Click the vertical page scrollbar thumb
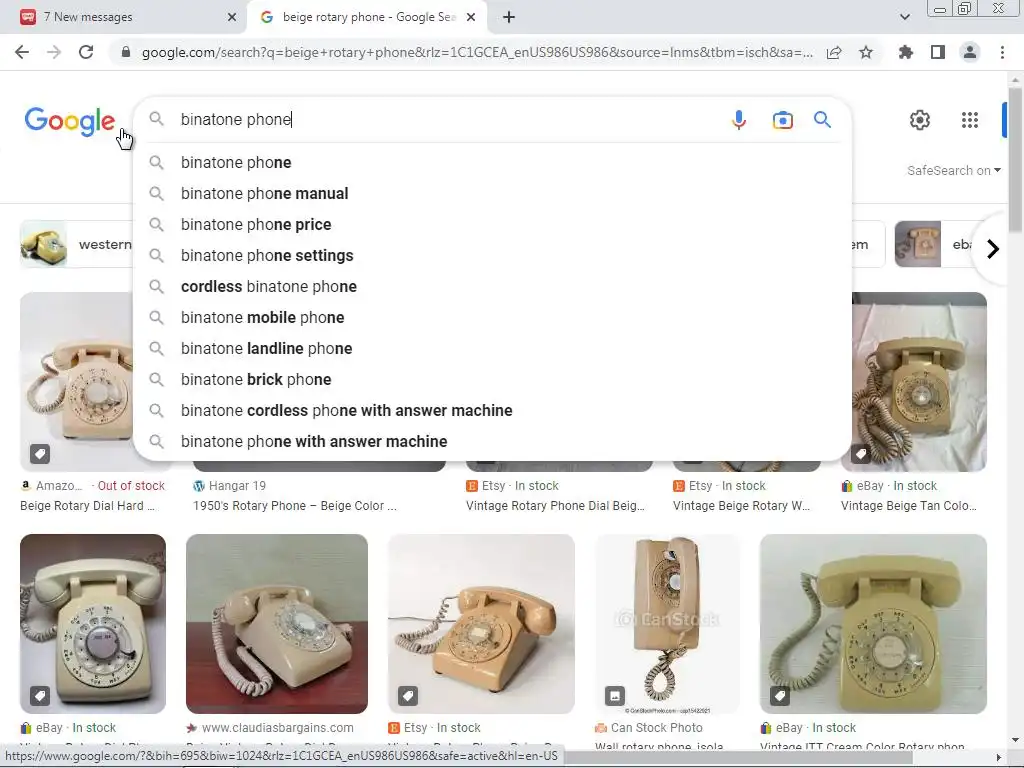The width and height of the screenshot is (1024, 768). click(x=1015, y=160)
